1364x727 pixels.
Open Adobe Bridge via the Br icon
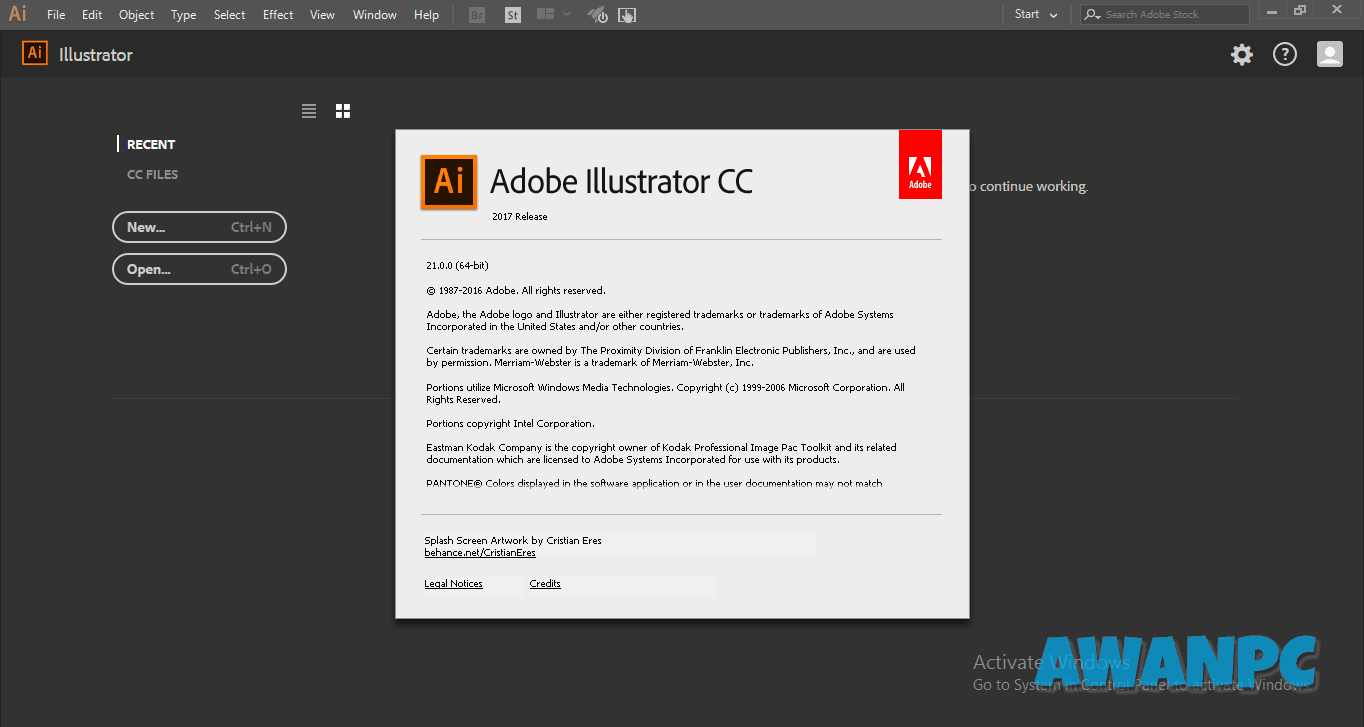click(477, 15)
